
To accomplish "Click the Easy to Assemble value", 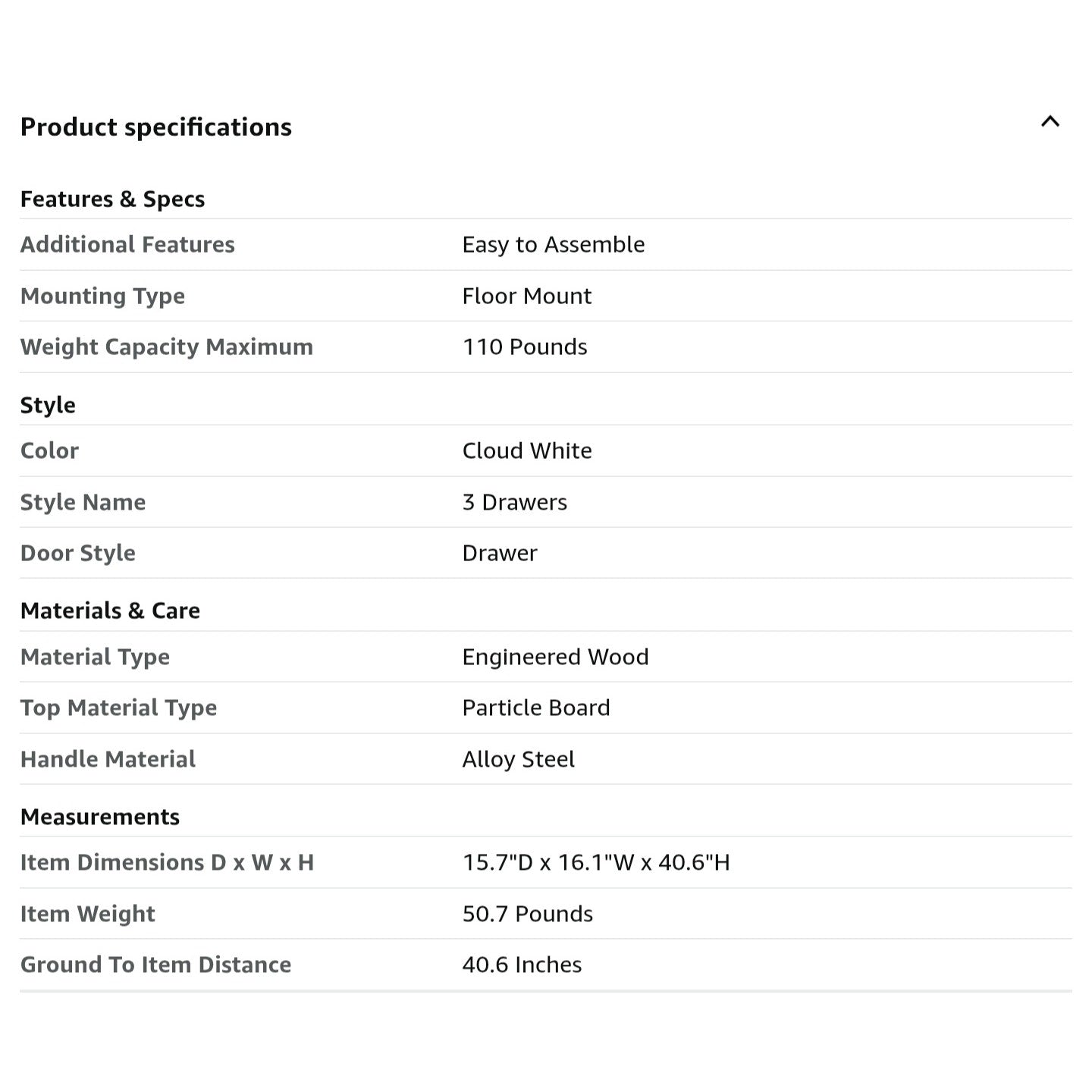I will tap(553, 244).
